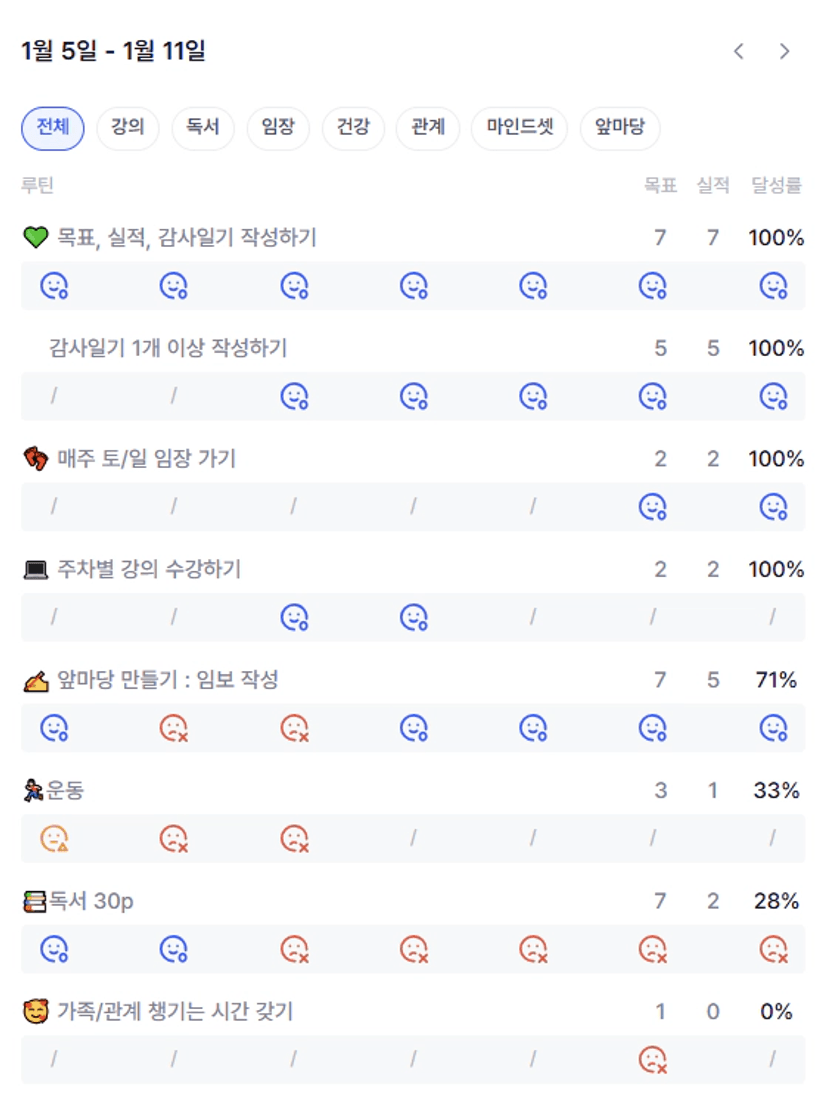827x1101 pixels.
Task: Toggle the first day status for 운동
Action: 54,838
